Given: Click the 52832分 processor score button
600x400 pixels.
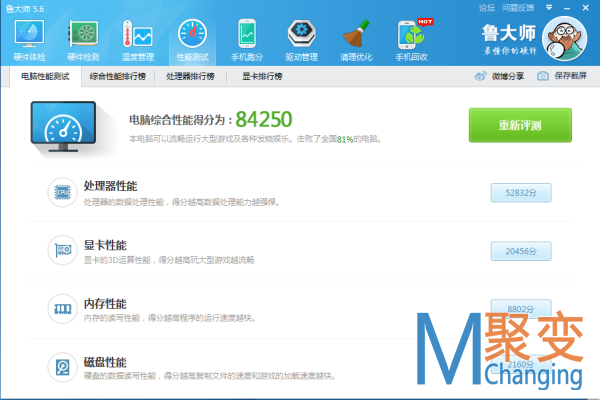Looking at the screenshot, I should point(521,193).
